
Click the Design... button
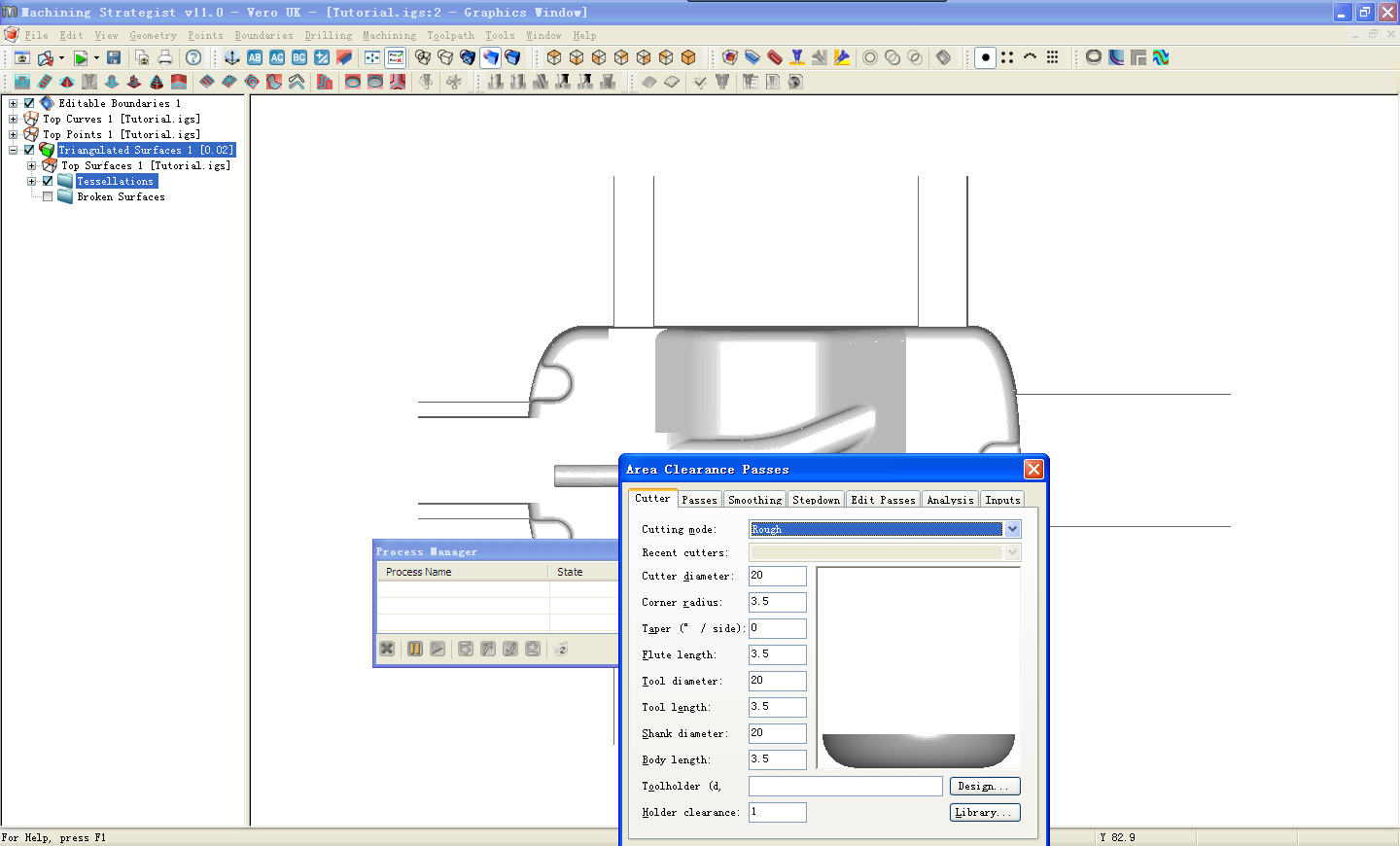point(984,786)
